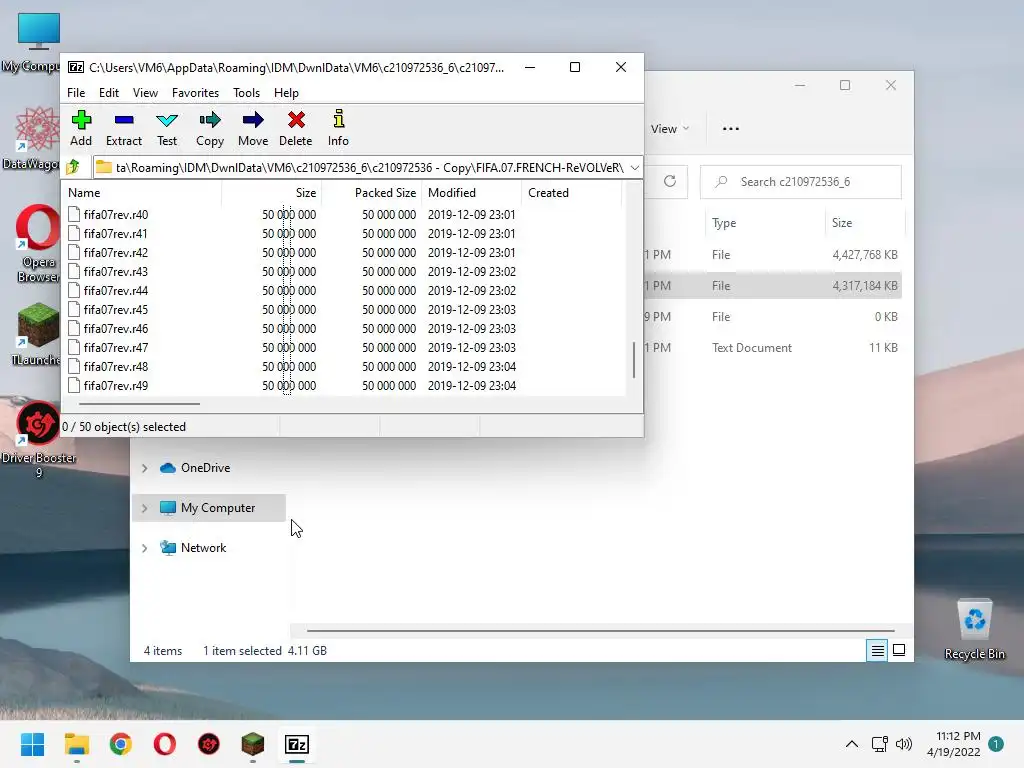Open the Favorites menu
Screen dimensions: 1024x768
[195, 93]
